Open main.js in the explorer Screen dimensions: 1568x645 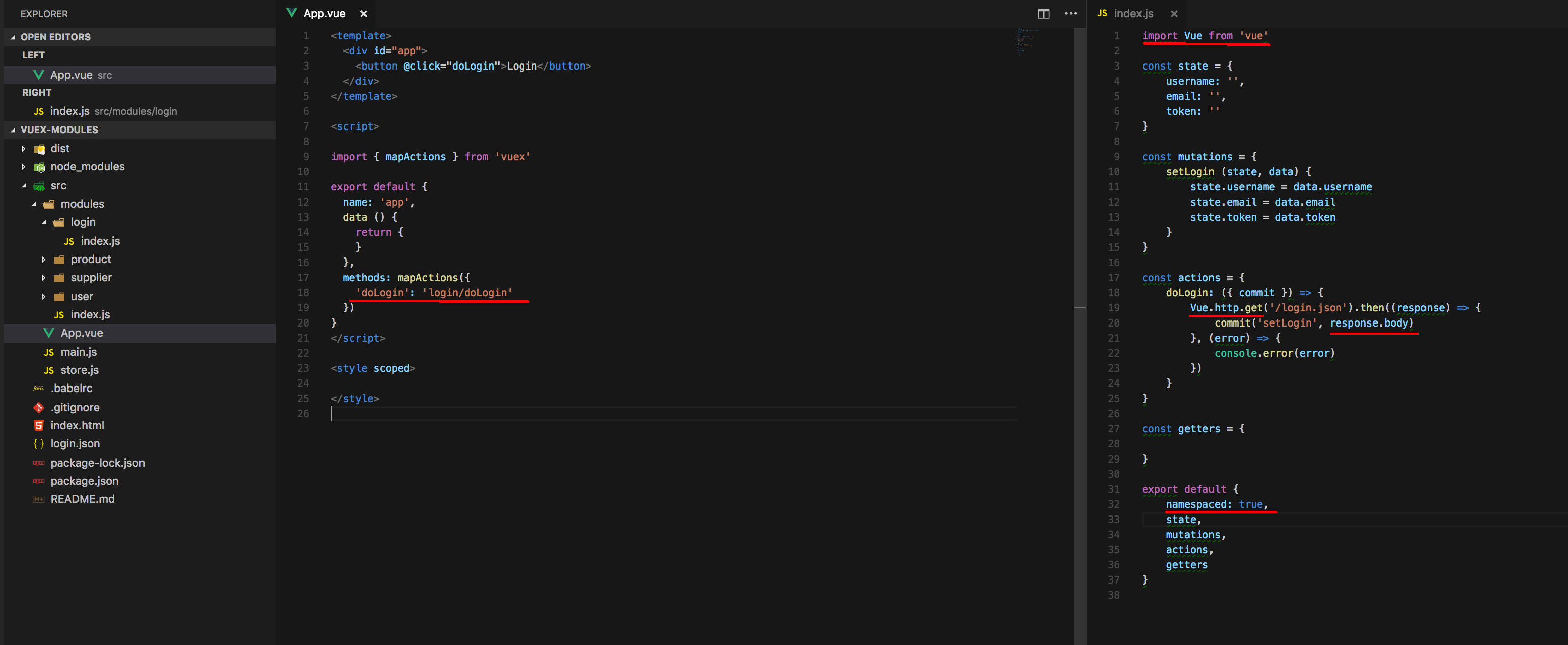tap(79, 351)
